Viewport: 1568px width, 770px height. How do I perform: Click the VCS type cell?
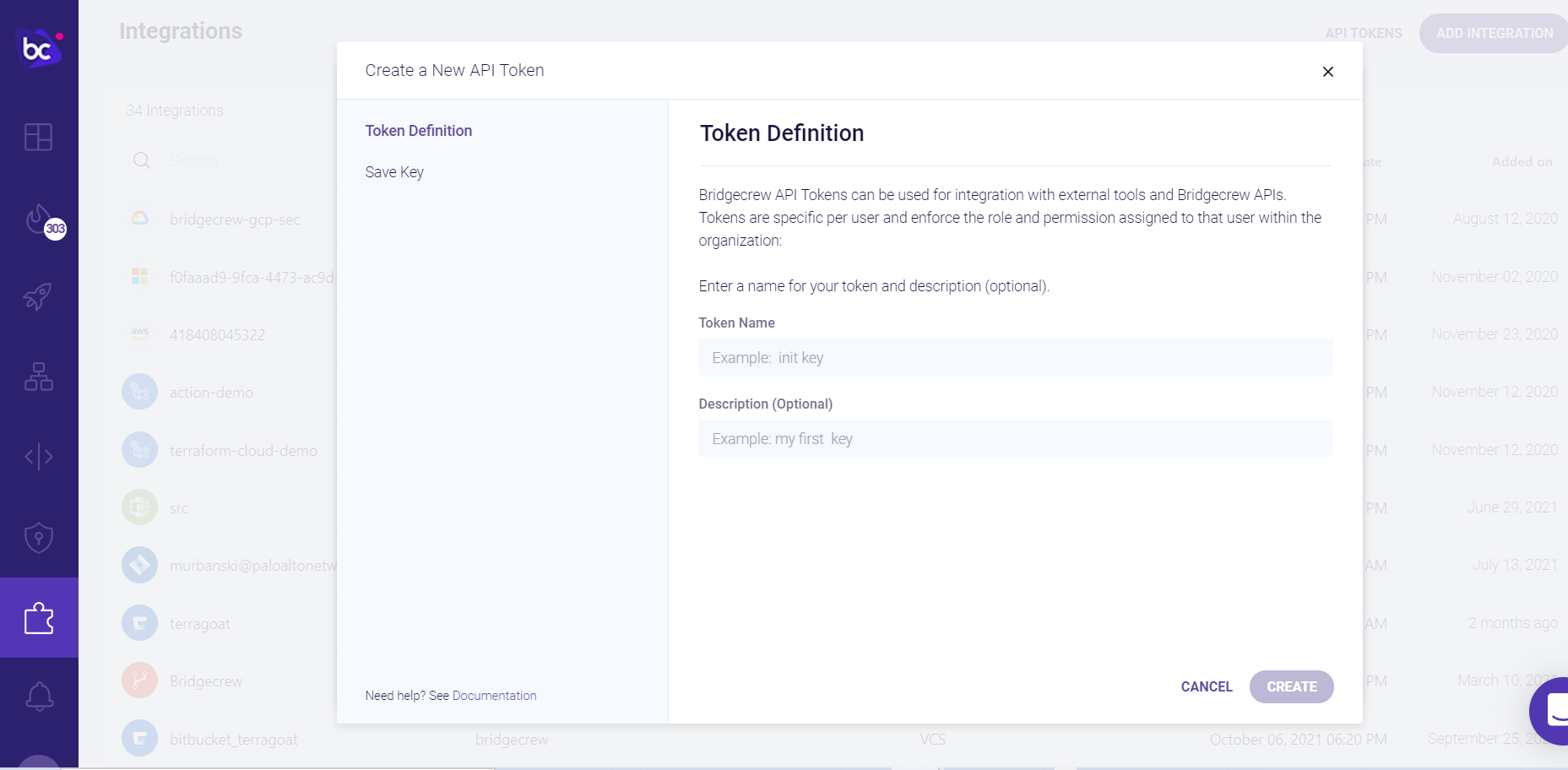click(x=932, y=740)
